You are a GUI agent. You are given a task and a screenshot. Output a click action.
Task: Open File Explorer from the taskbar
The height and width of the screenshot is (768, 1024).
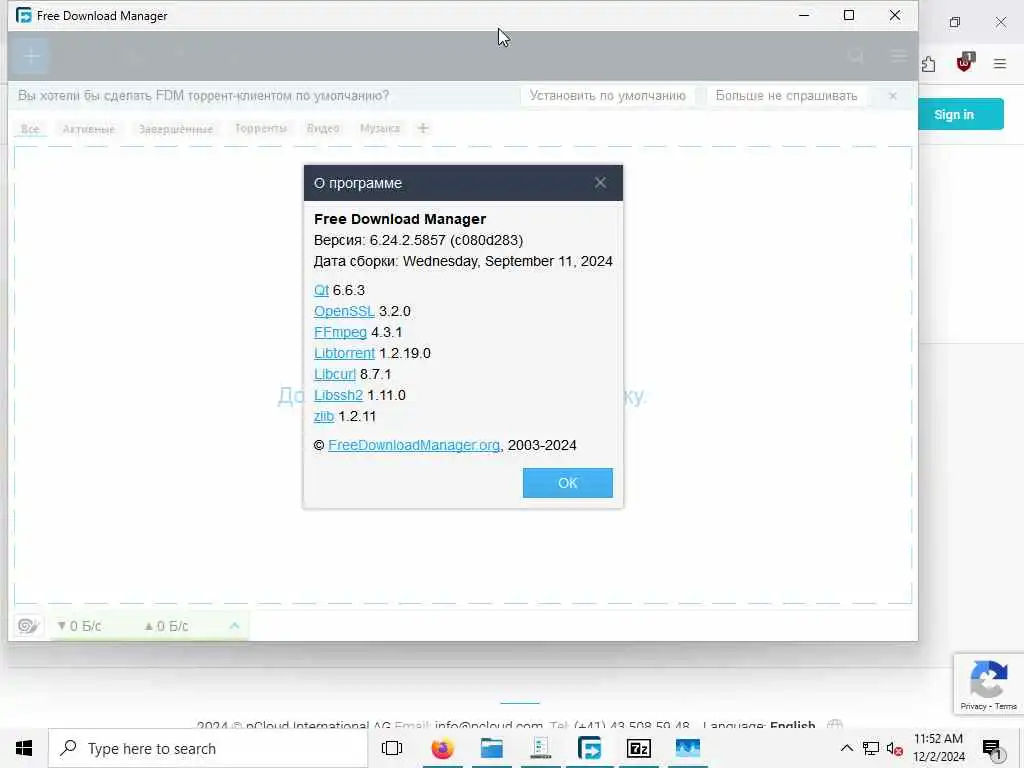(492, 748)
